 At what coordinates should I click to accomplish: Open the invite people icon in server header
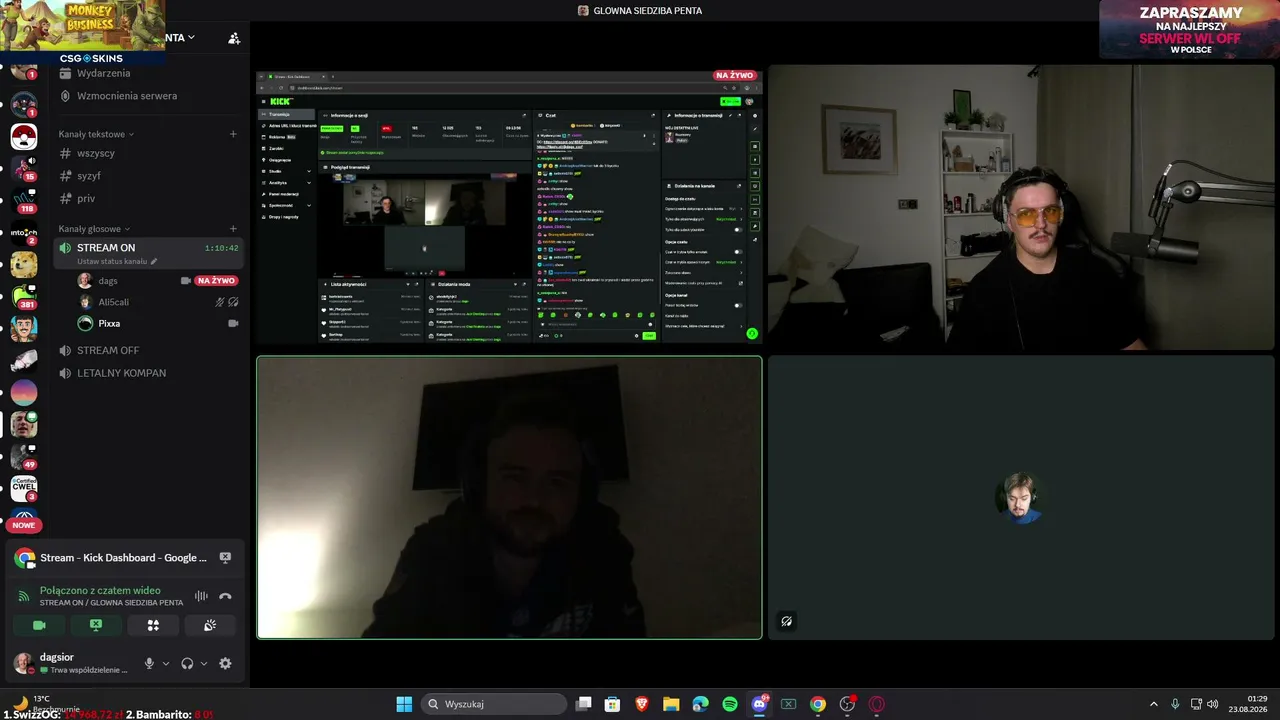(234, 38)
